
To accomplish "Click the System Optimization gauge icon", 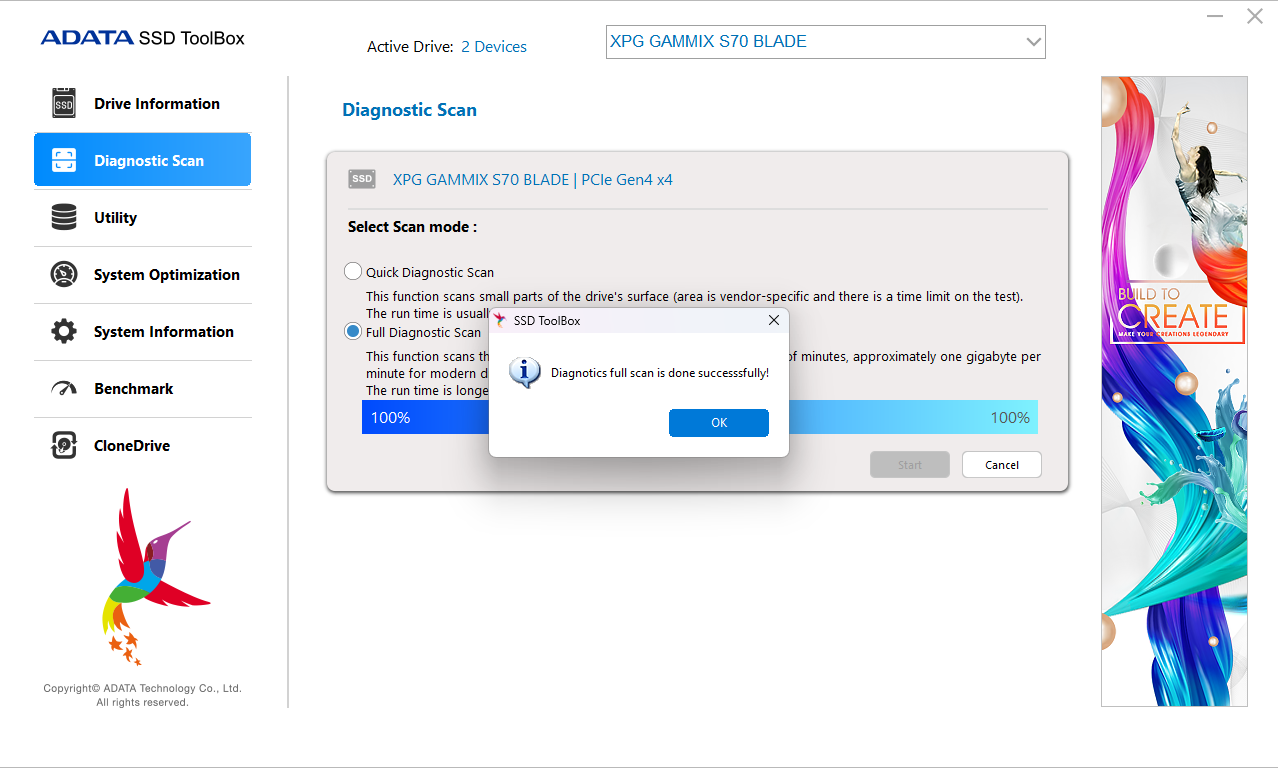I will tap(64, 274).
